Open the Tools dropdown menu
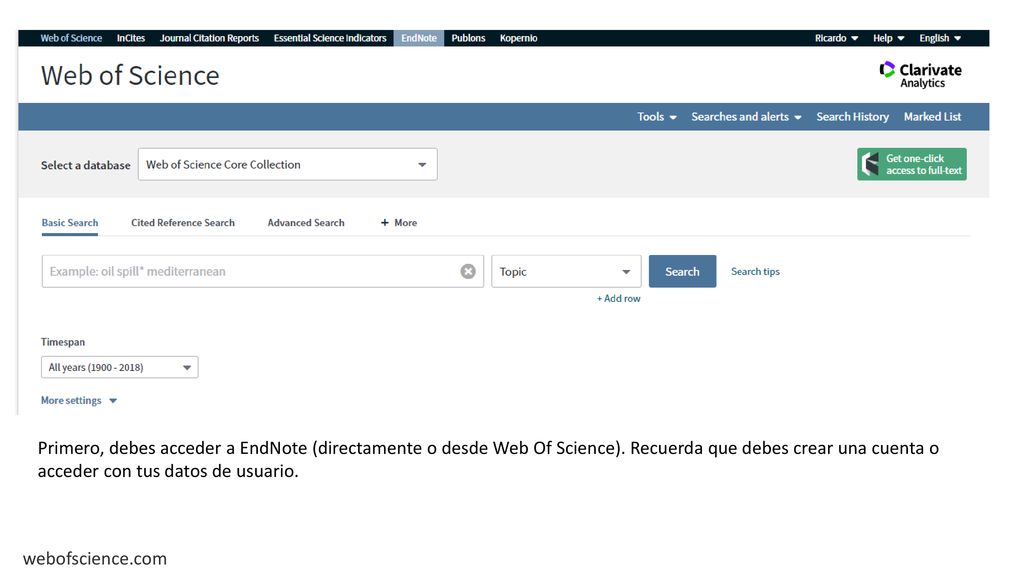The width and height of the screenshot is (1024, 576). pos(656,117)
